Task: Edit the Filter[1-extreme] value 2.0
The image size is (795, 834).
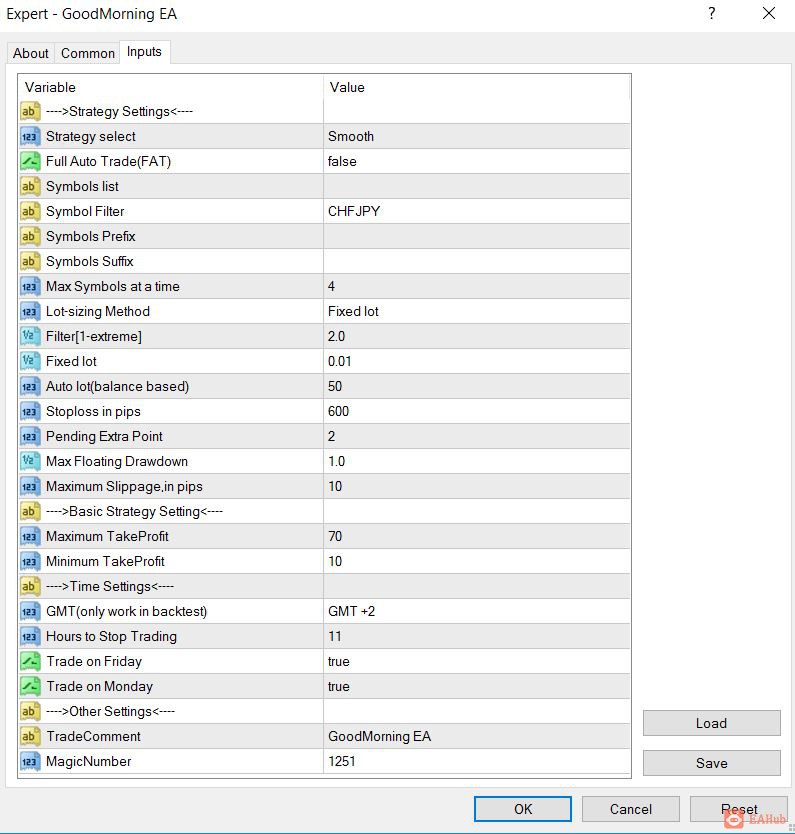Action: pos(476,336)
